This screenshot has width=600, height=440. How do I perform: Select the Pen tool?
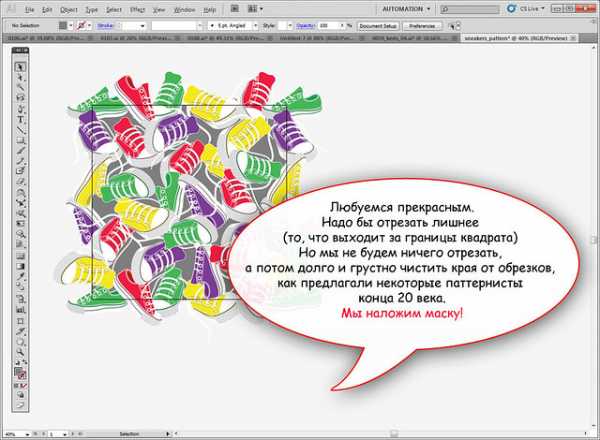[20, 110]
